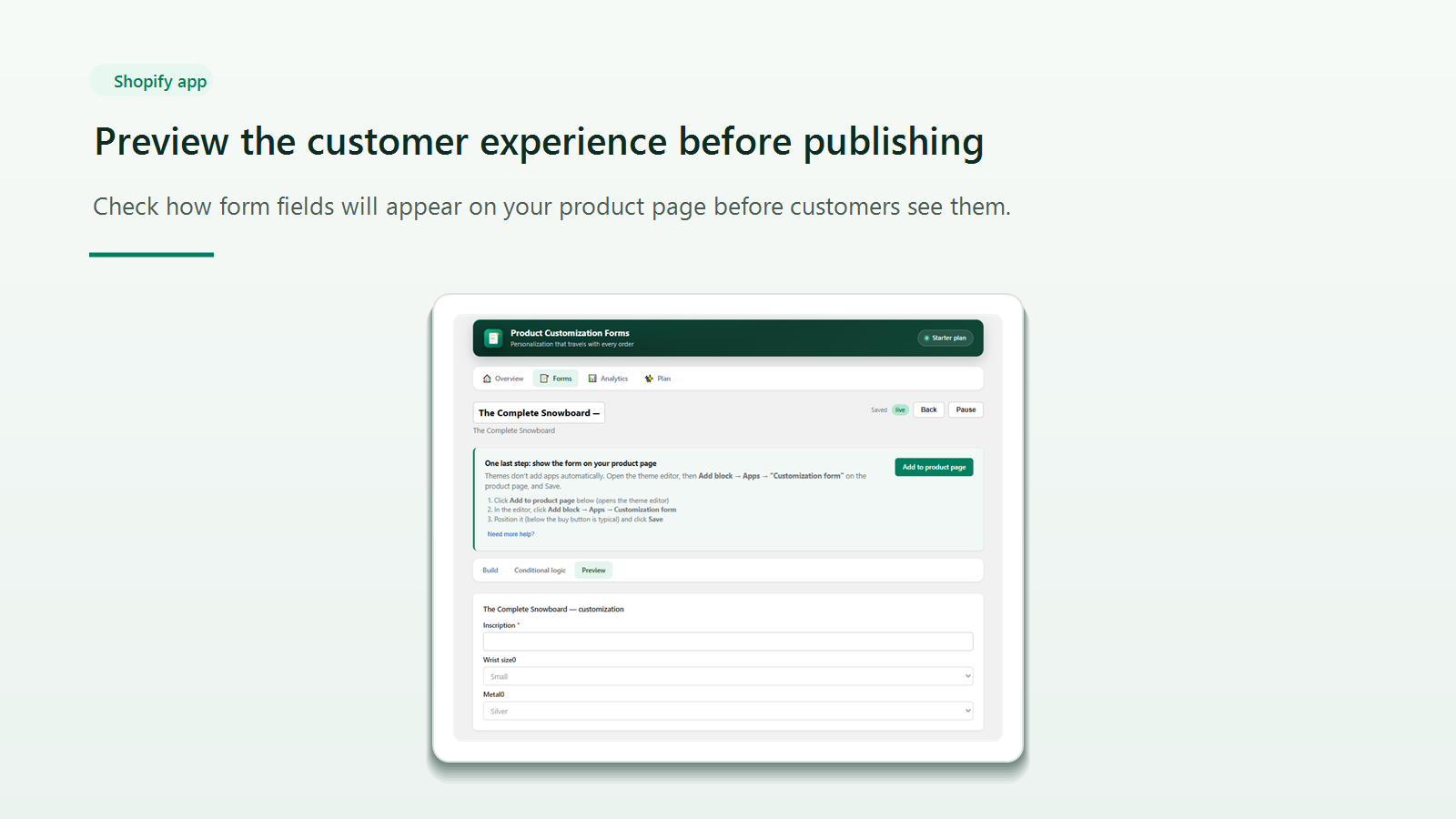
Task: Select the Preview tab
Action: point(593,571)
